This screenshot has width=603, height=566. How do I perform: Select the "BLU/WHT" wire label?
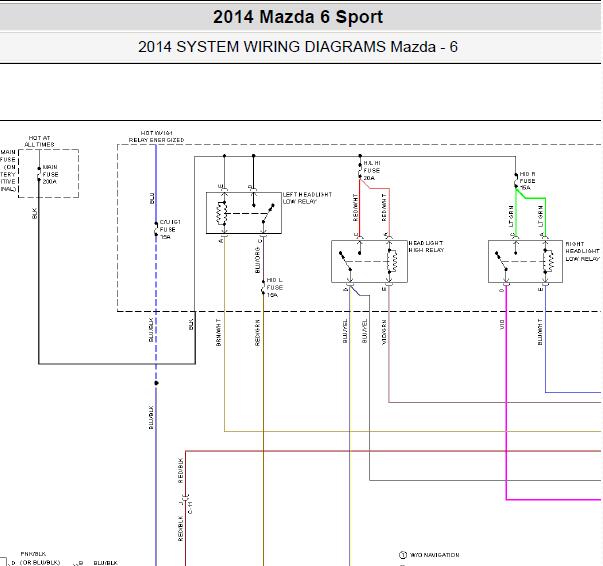(540, 331)
